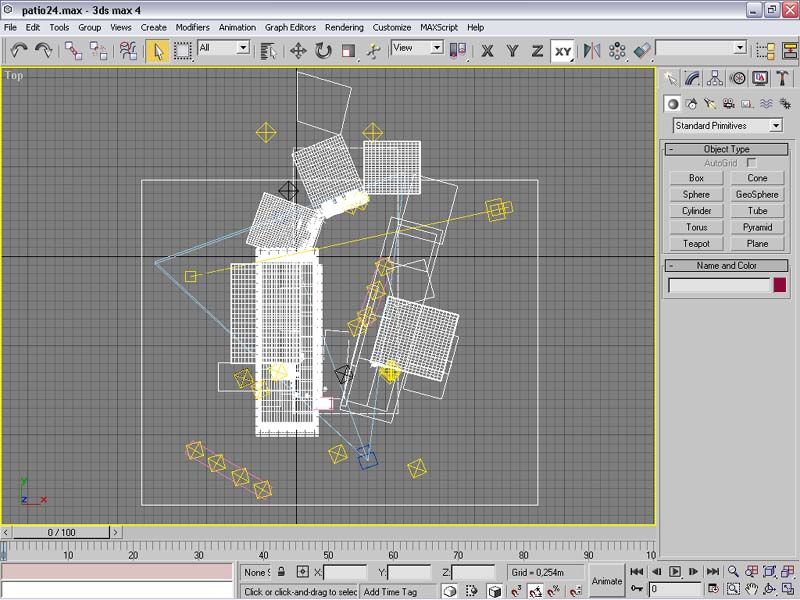Click the Select and Manipulate icon
The image size is (800, 600).
tap(373, 51)
